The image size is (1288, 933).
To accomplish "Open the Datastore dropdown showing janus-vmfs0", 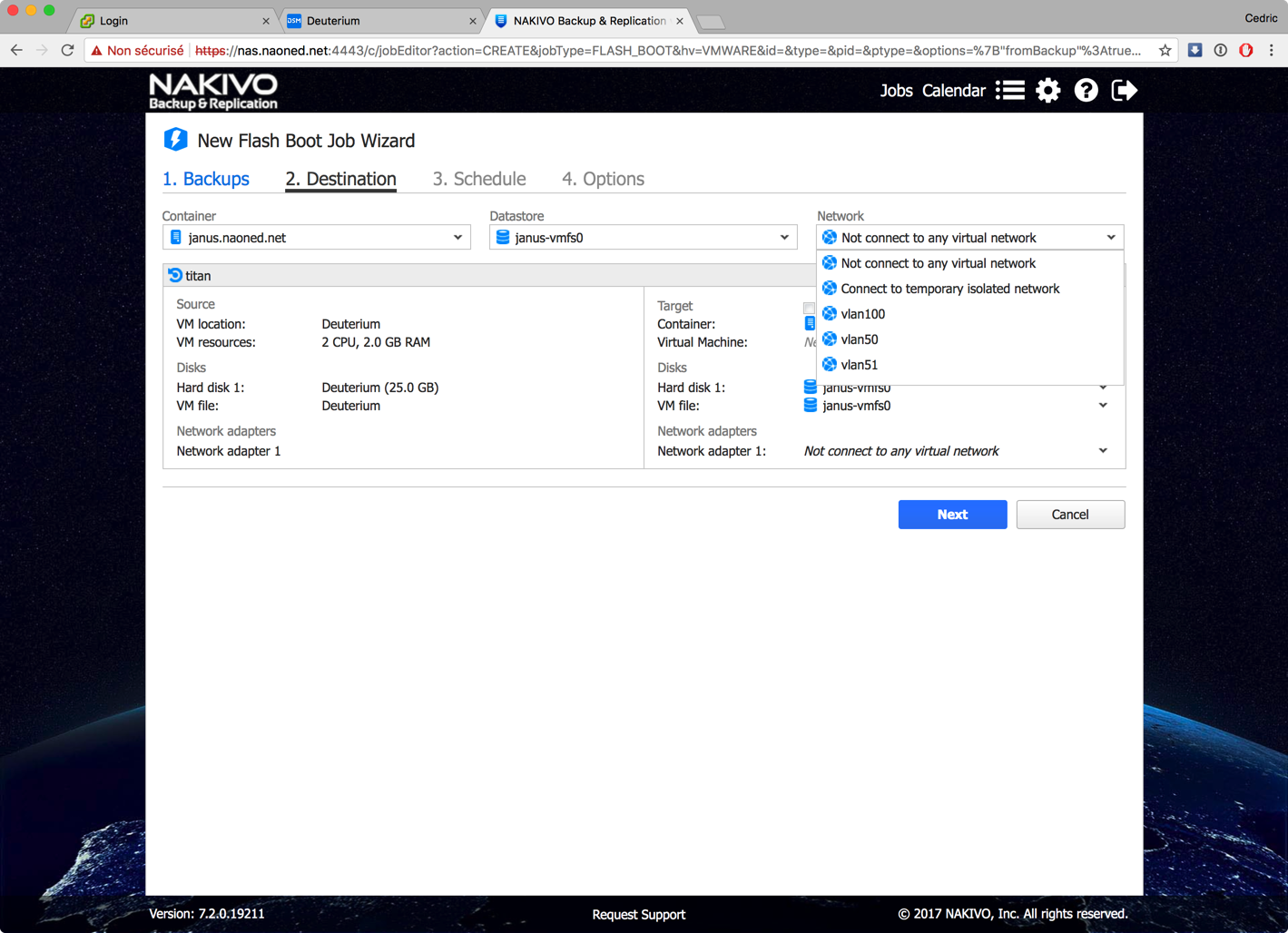I will click(x=643, y=238).
